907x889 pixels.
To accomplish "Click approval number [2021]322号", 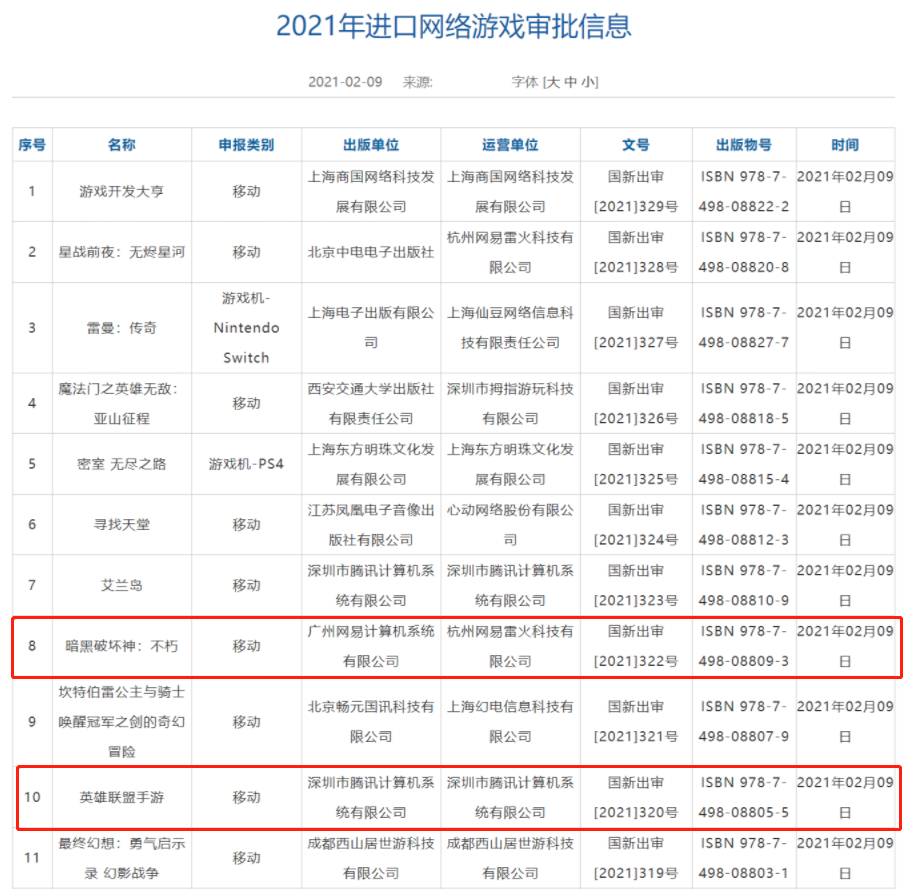I will tap(636, 661).
